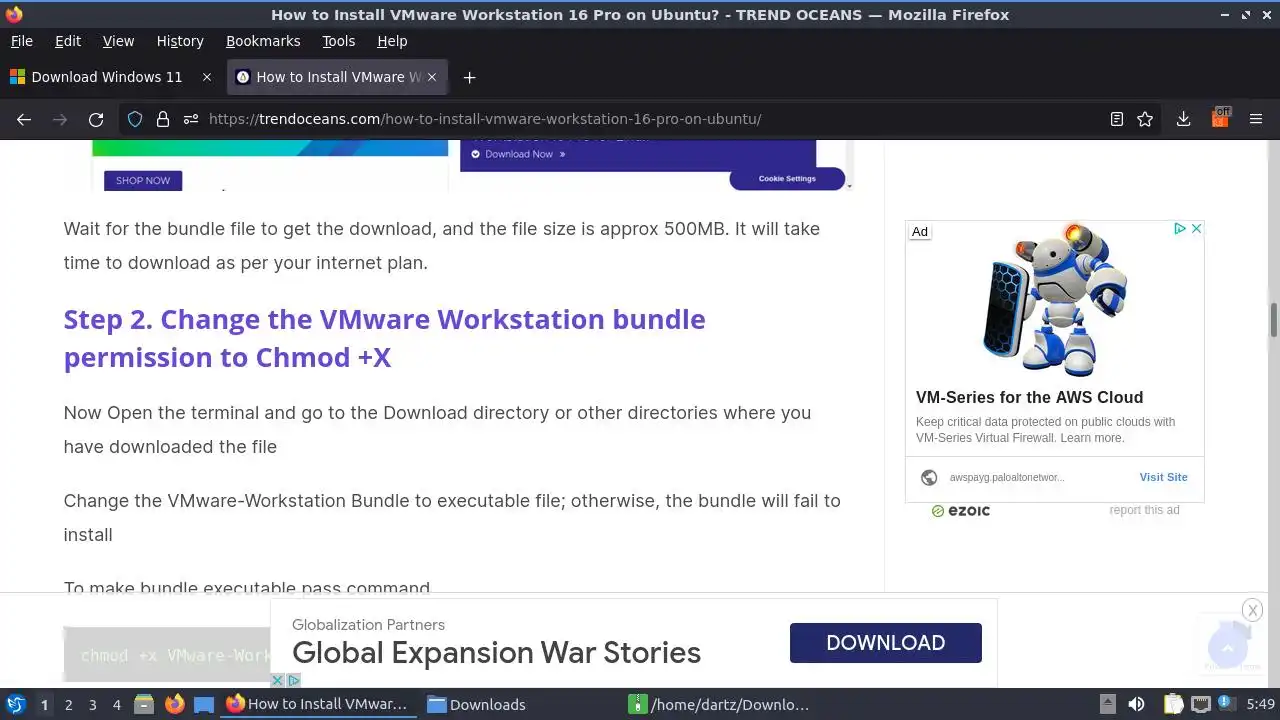Viewport: 1280px width, 720px height.
Task: Open VM-Series for the AWS Cloud ad title
Action: [1029, 397]
